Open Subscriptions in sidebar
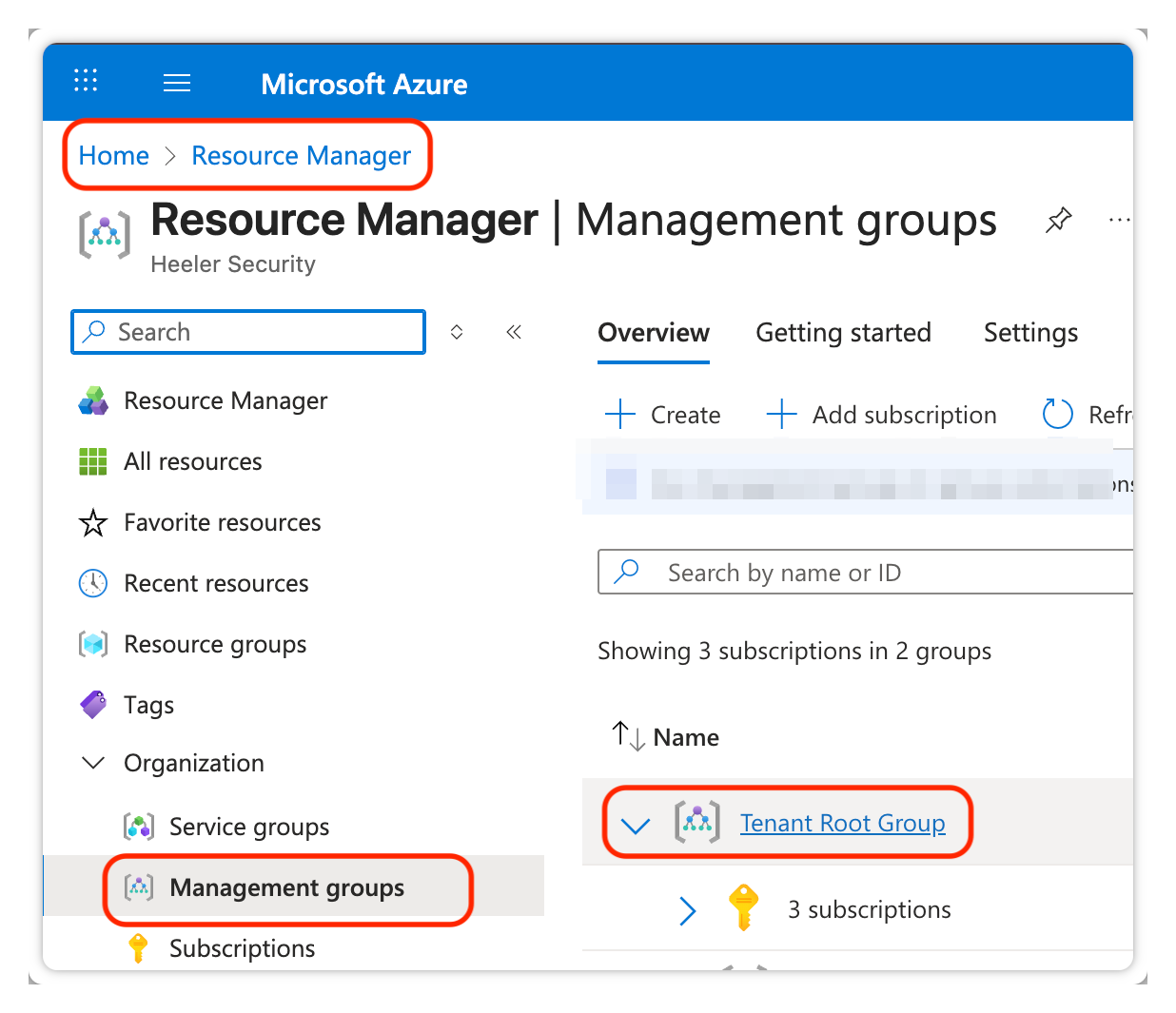This screenshot has width=1176, height=1013. pyautogui.click(x=243, y=948)
